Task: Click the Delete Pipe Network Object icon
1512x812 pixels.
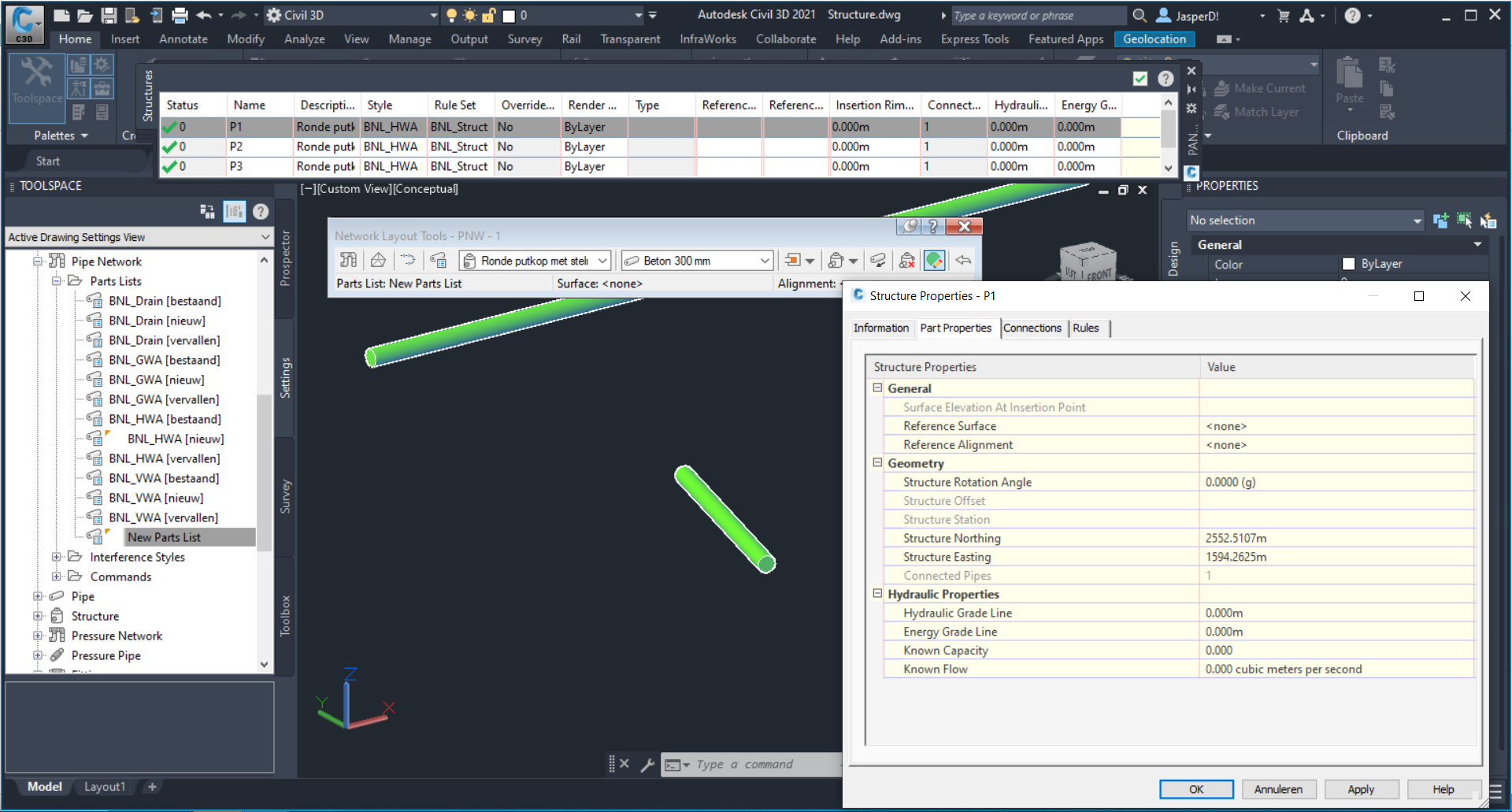Action: [908, 260]
